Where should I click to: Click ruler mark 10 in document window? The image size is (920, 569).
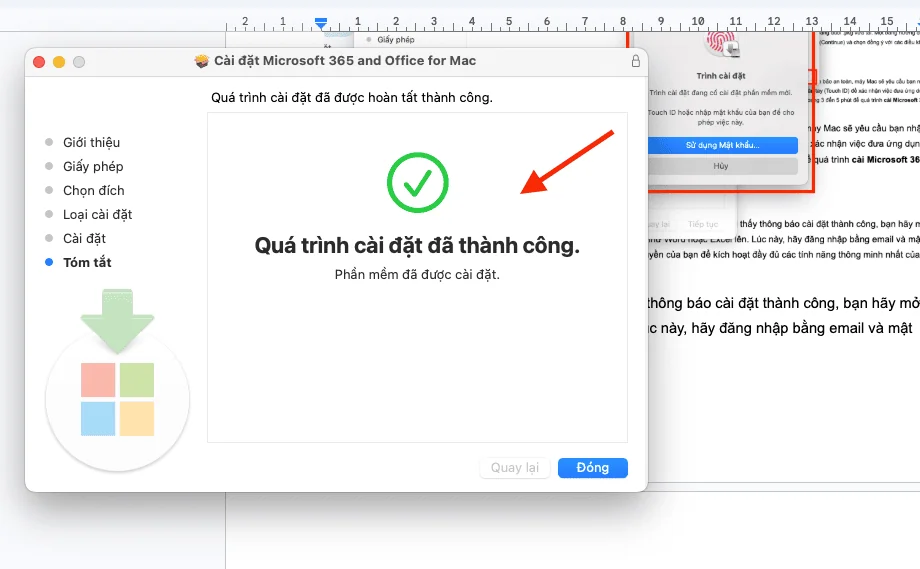point(698,21)
